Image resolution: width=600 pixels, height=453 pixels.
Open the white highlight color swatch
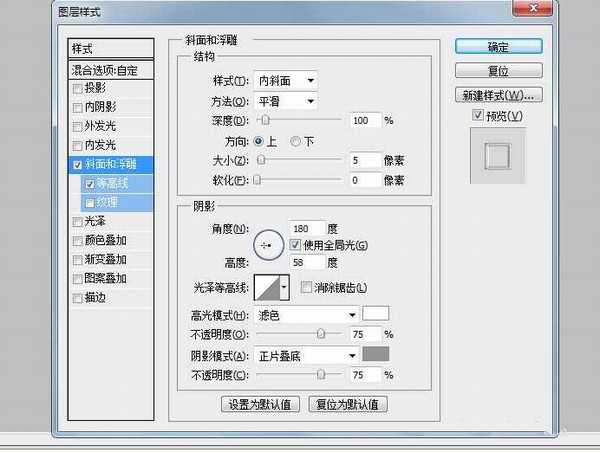(x=376, y=313)
